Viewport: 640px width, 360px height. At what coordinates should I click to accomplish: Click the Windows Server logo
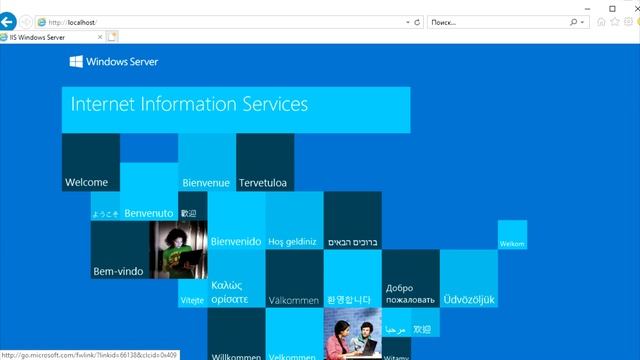tap(114, 62)
